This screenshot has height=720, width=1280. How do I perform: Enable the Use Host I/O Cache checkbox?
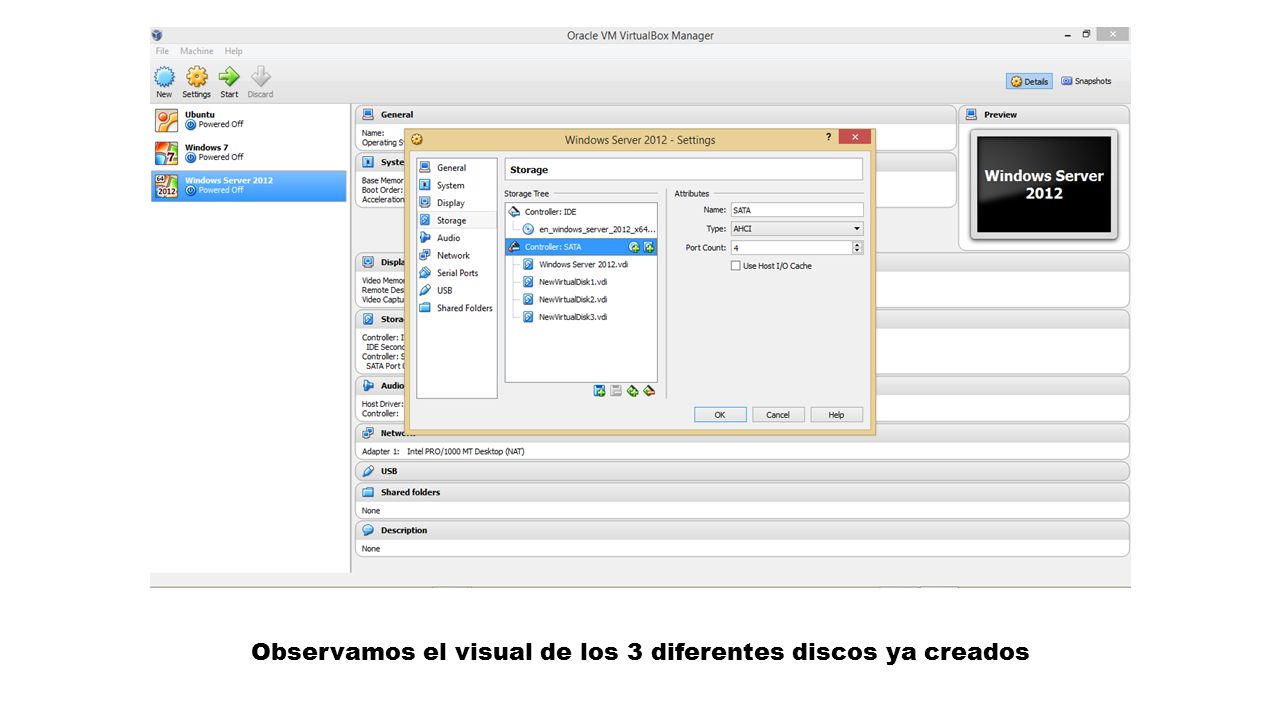click(x=736, y=266)
